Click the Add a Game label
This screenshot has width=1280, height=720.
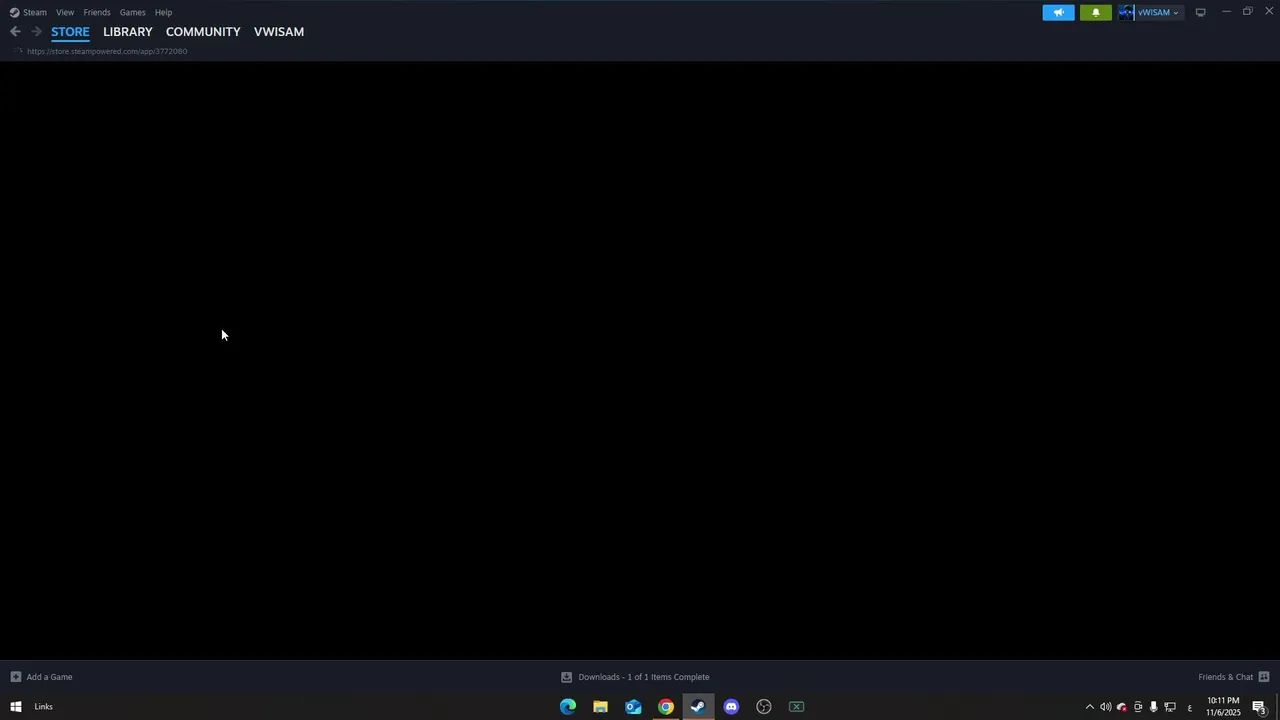point(49,677)
